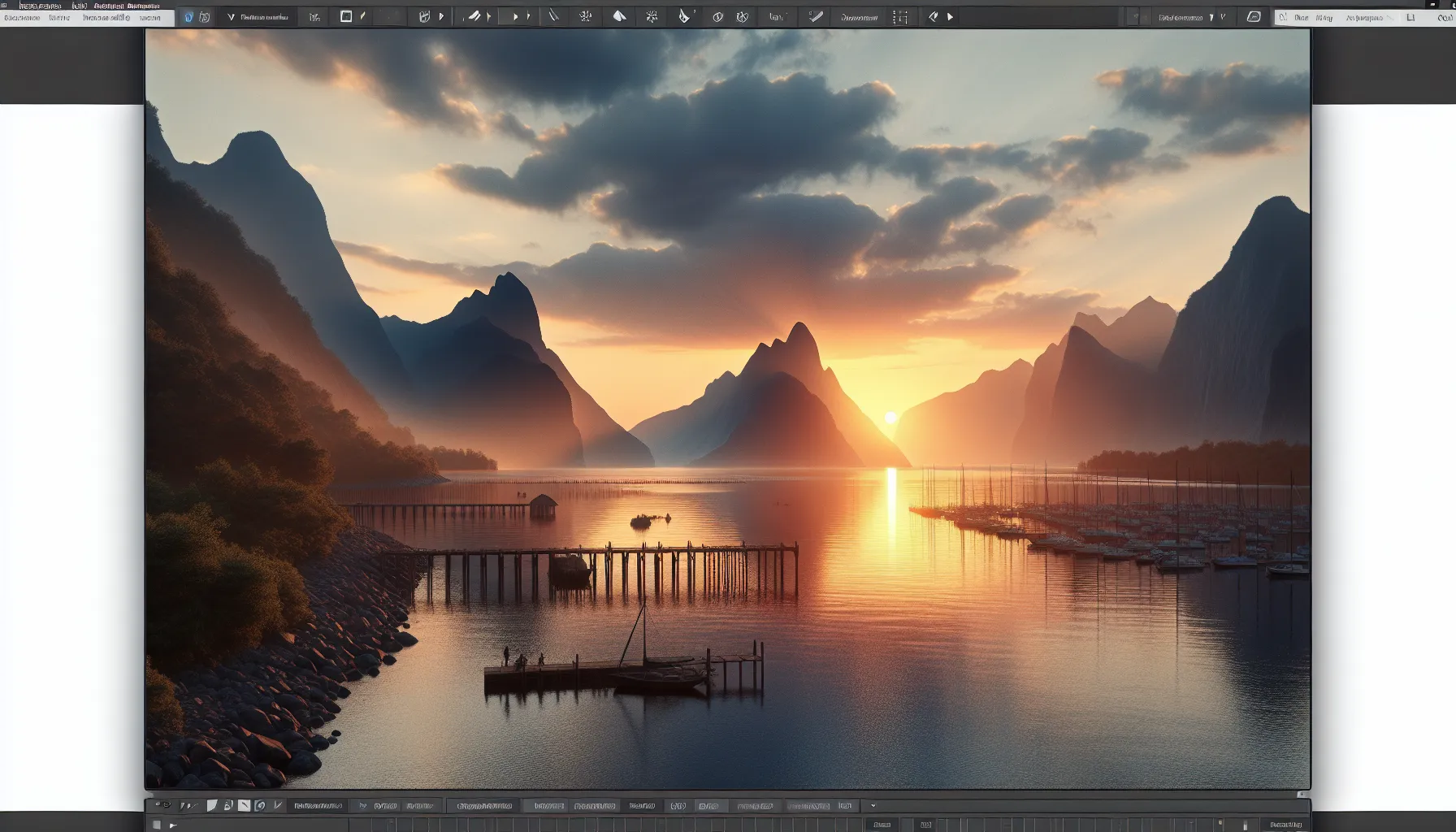Click the cone-shaped tool icon
Screen dimensions: 1456x832
point(619,16)
